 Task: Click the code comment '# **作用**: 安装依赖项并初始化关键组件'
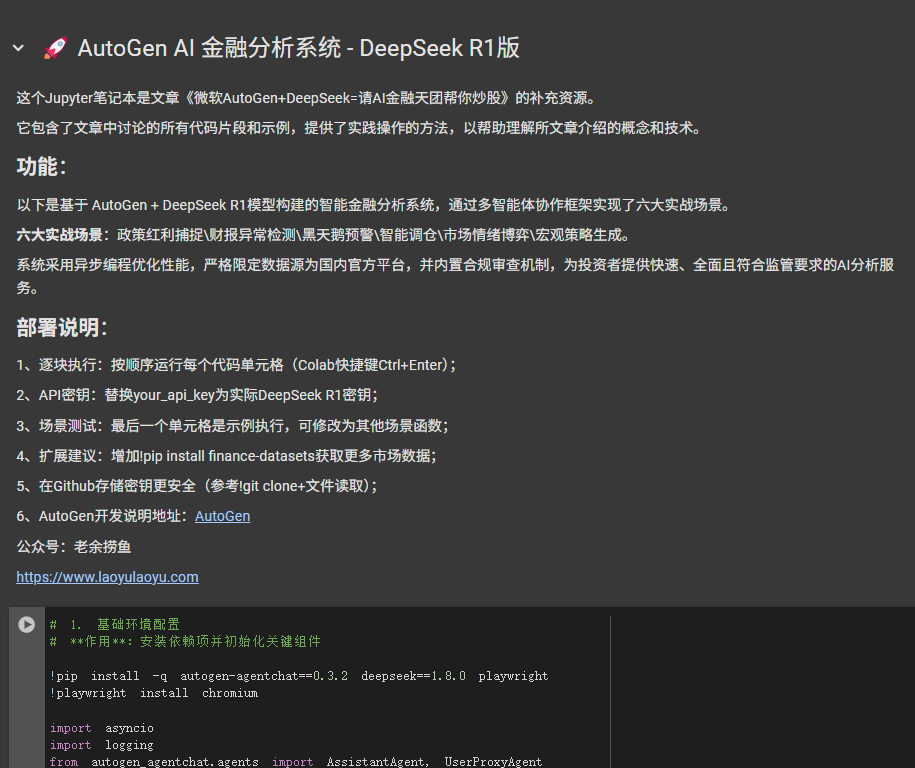[x=185, y=641]
